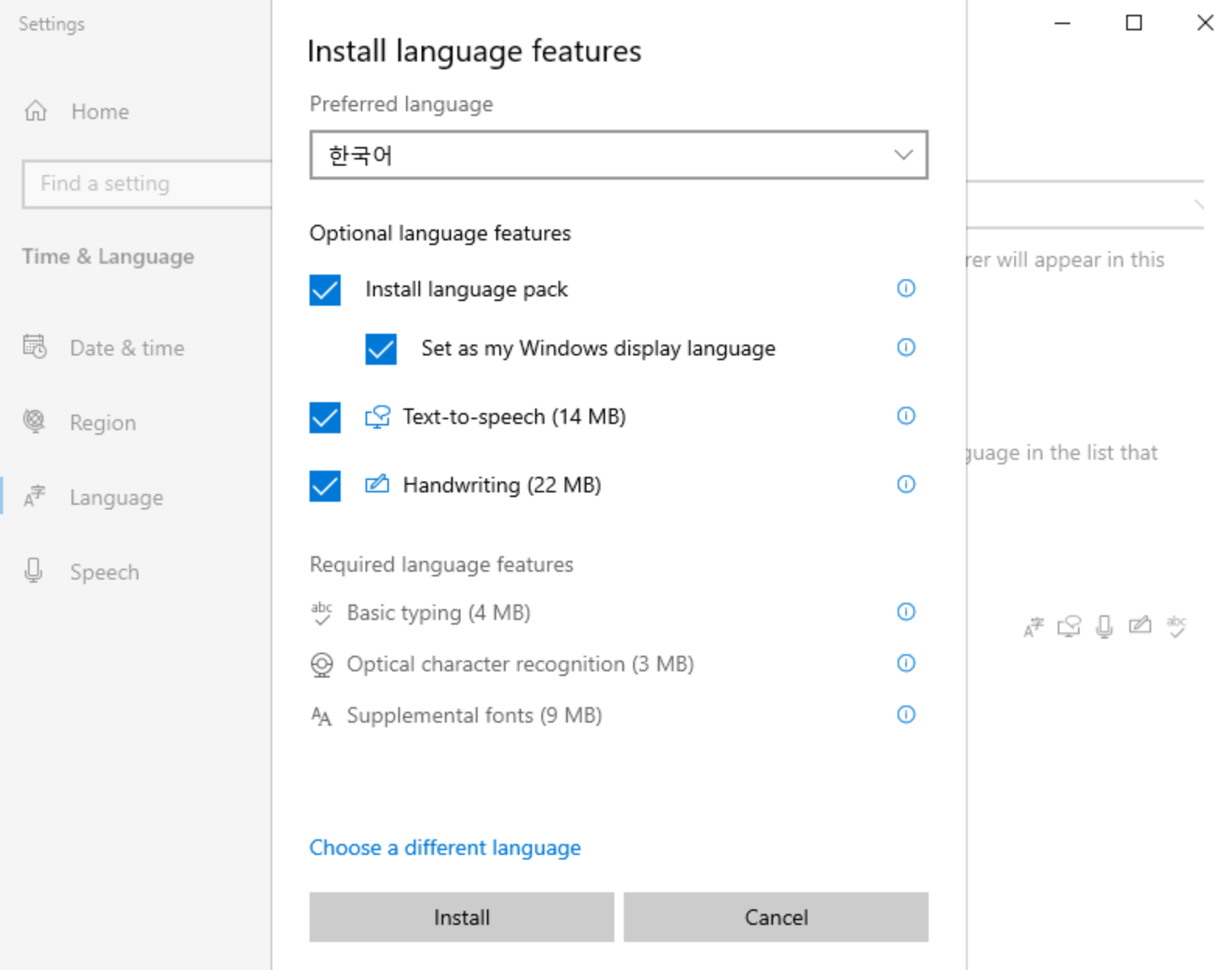The width and height of the screenshot is (1232, 970).
Task: Click background text-to-speech feature icon
Action: tap(1069, 626)
